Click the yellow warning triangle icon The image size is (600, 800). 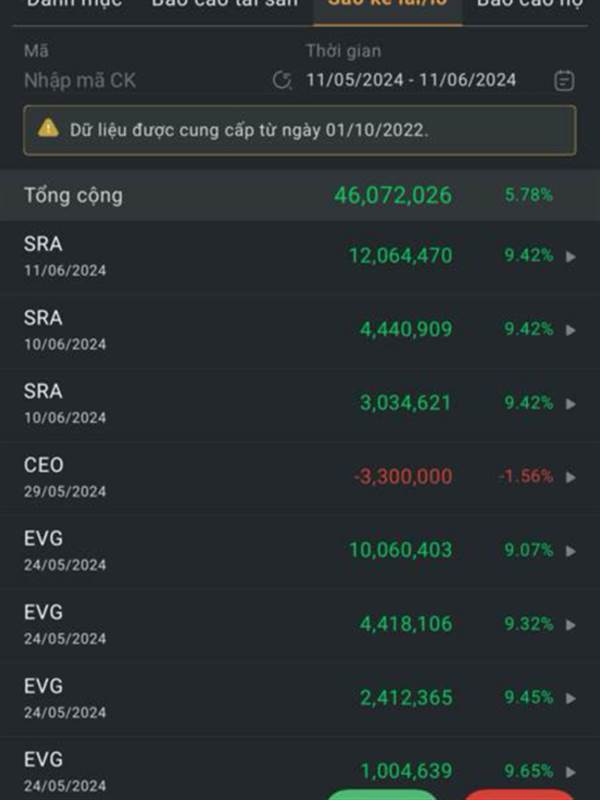pos(48,128)
